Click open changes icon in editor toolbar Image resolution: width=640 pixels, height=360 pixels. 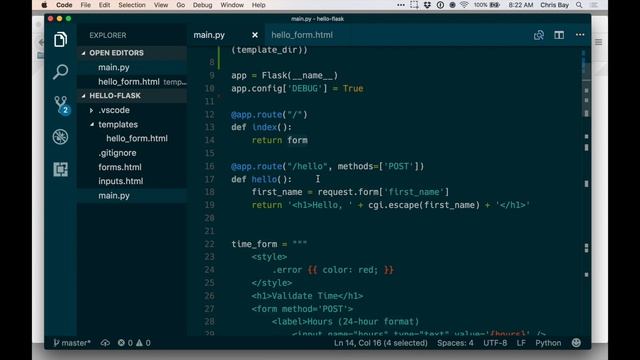539,35
